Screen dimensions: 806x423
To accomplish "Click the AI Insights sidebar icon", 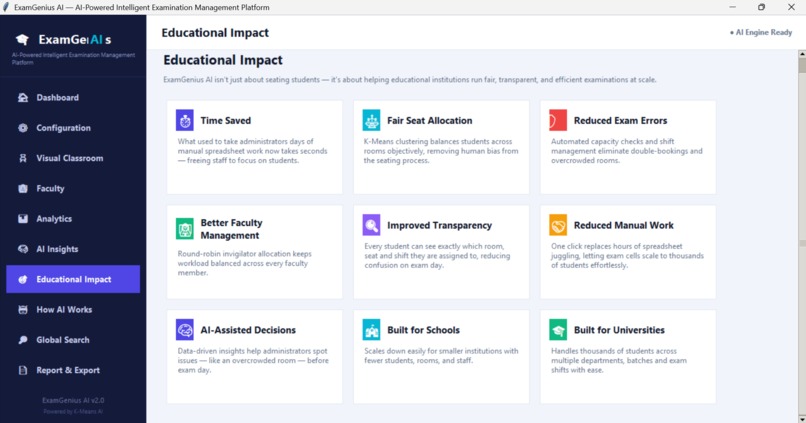I will pyautogui.click(x=23, y=249).
